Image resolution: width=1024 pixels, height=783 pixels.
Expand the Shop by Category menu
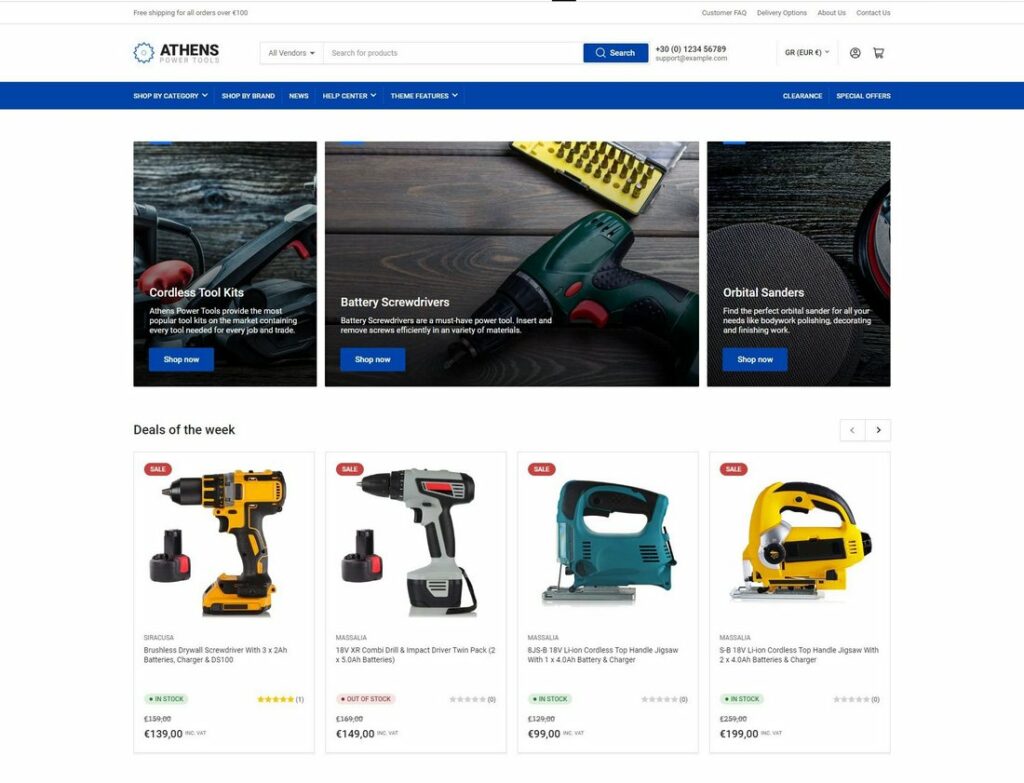(x=170, y=96)
